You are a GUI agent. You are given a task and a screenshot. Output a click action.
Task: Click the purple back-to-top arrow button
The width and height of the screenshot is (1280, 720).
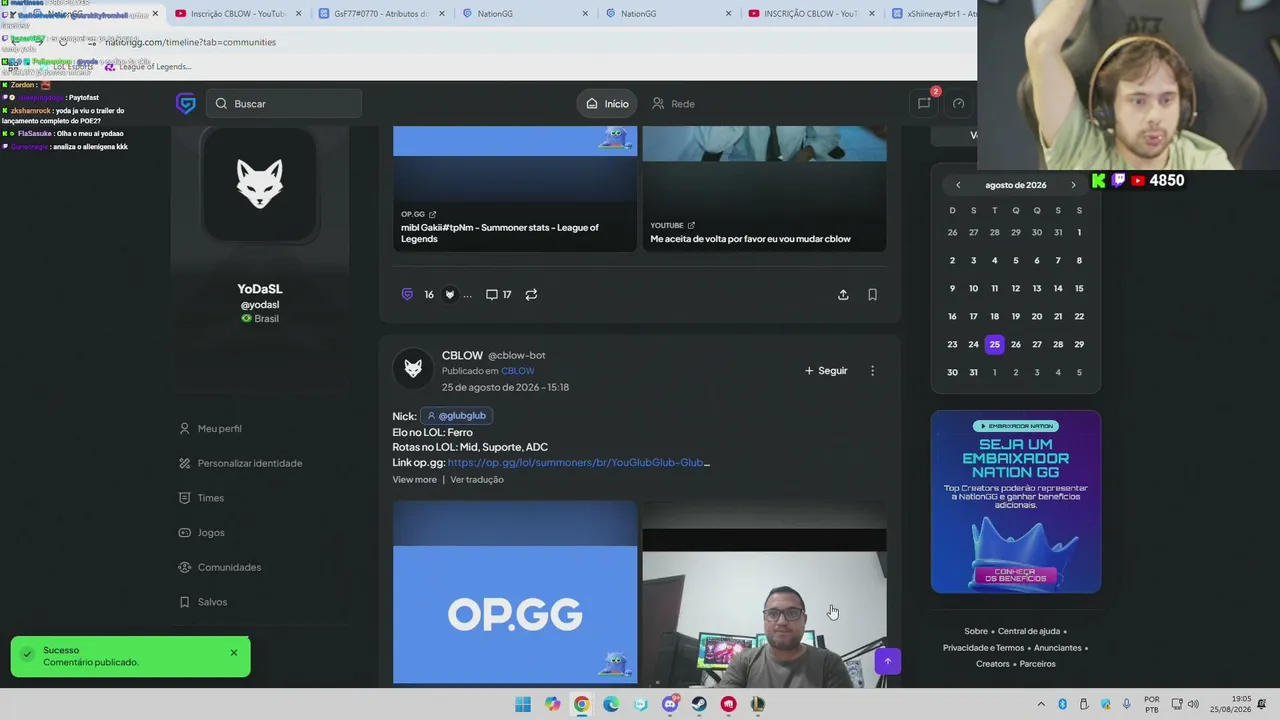[x=887, y=661]
